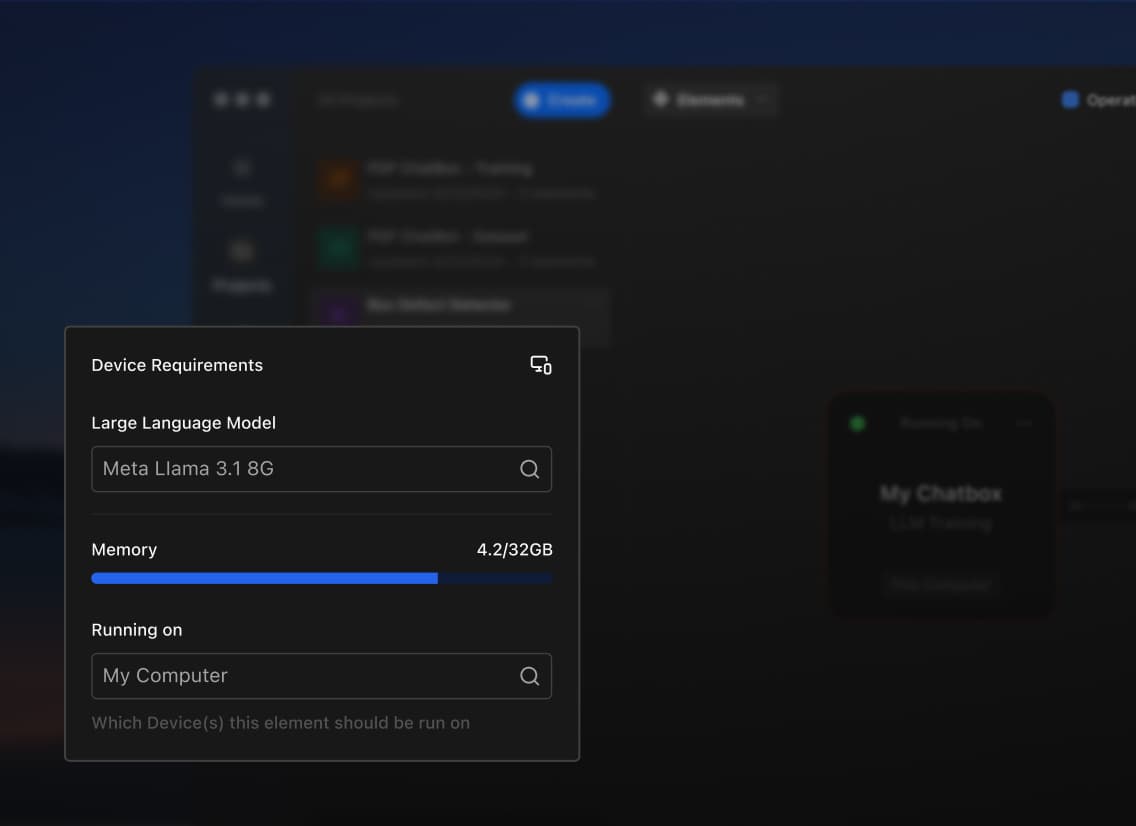This screenshot has width=1136, height=826.
Task: Select the orange RDF Chatbox Training project icon
Action: (x=336, y=178)
